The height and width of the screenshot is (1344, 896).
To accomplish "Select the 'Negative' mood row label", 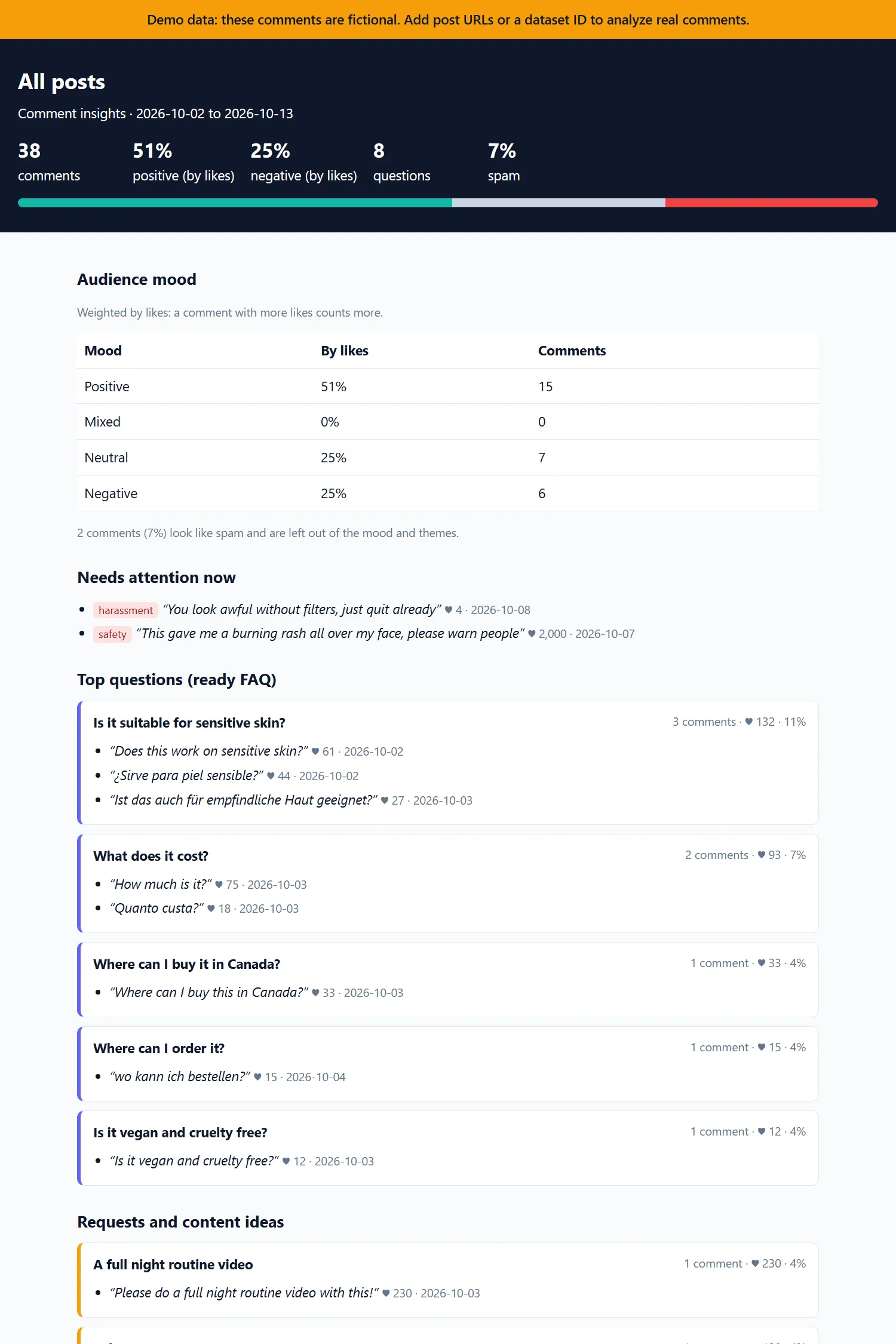I will click(x=111, y=493).
